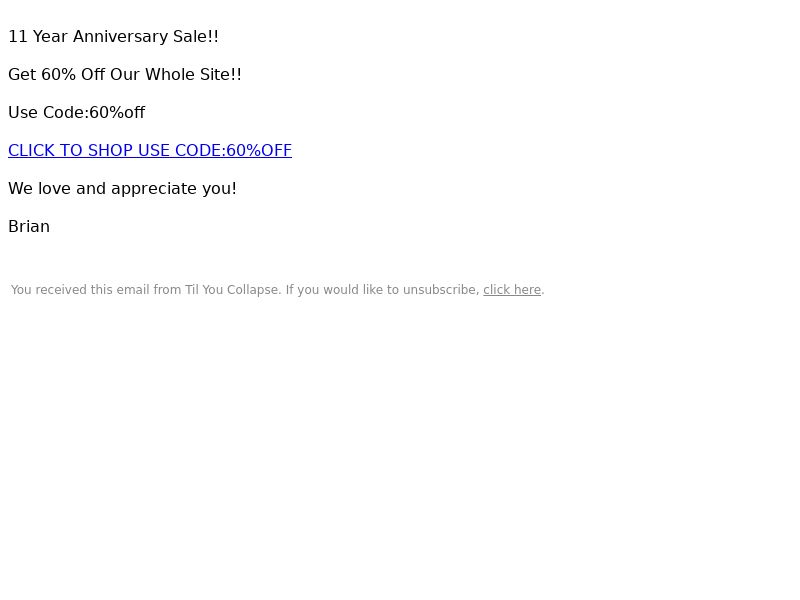Click '60%OFF' at the end of the blue link
The image size is (800, 600).
coord(259,151)
